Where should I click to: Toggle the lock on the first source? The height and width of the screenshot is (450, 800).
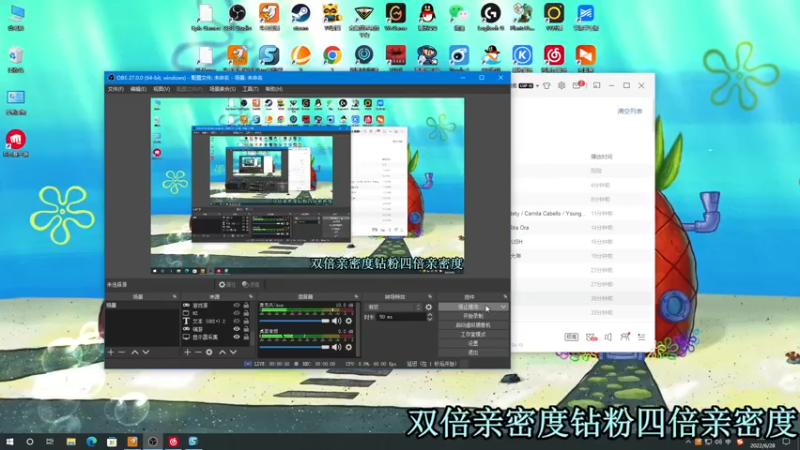[246, 306]
